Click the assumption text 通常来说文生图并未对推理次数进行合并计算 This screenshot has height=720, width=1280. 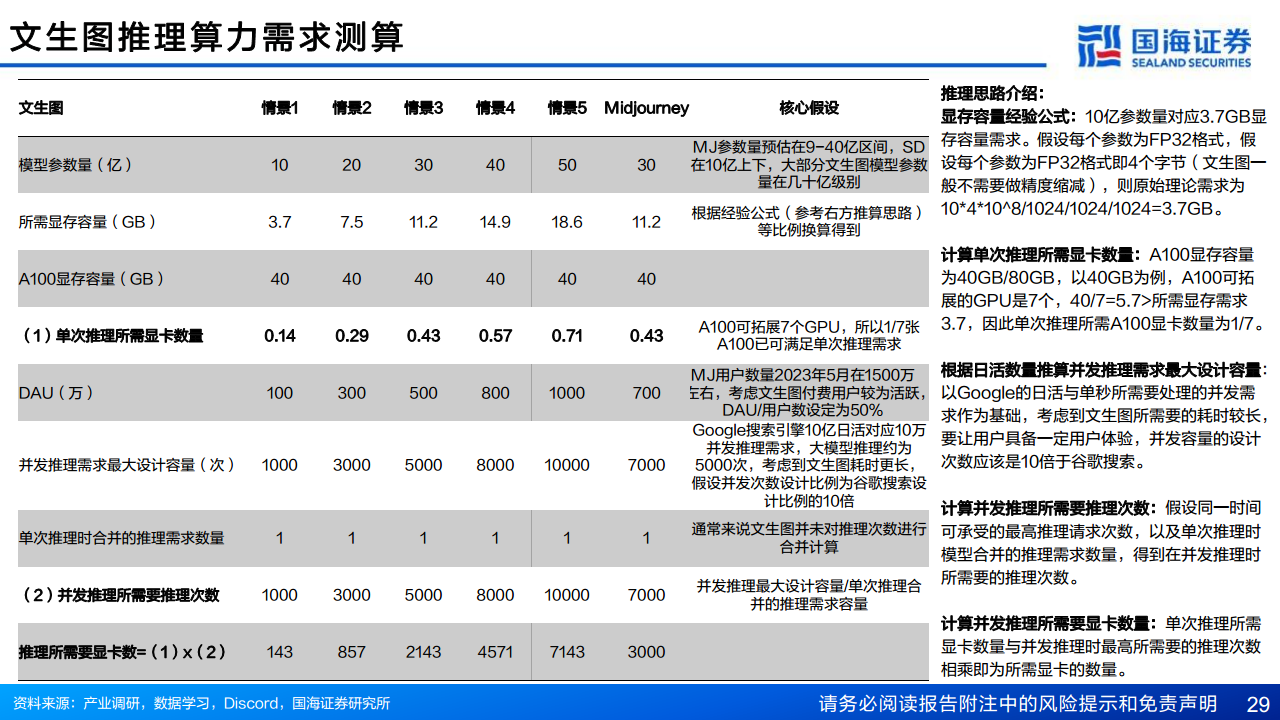809,538
